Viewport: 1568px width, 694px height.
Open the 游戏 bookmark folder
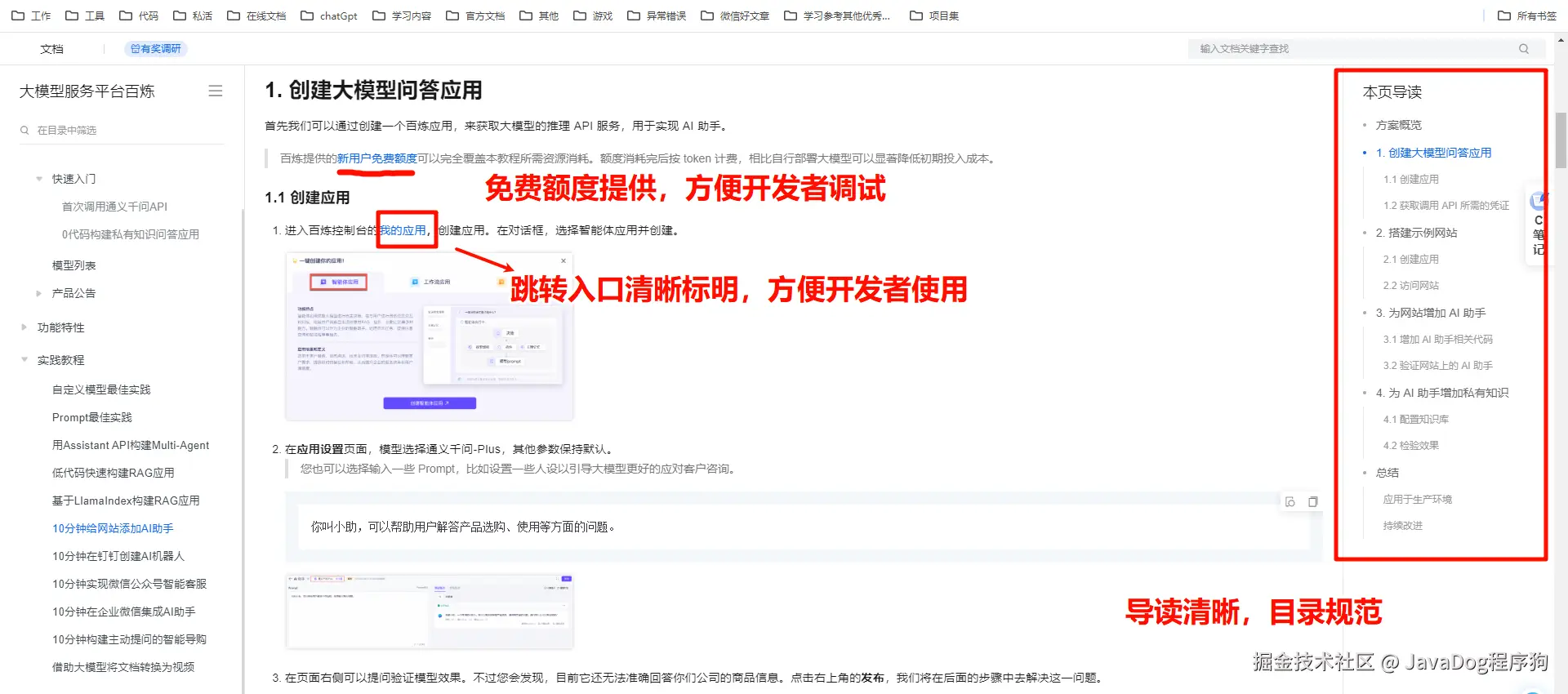(593, 16)
